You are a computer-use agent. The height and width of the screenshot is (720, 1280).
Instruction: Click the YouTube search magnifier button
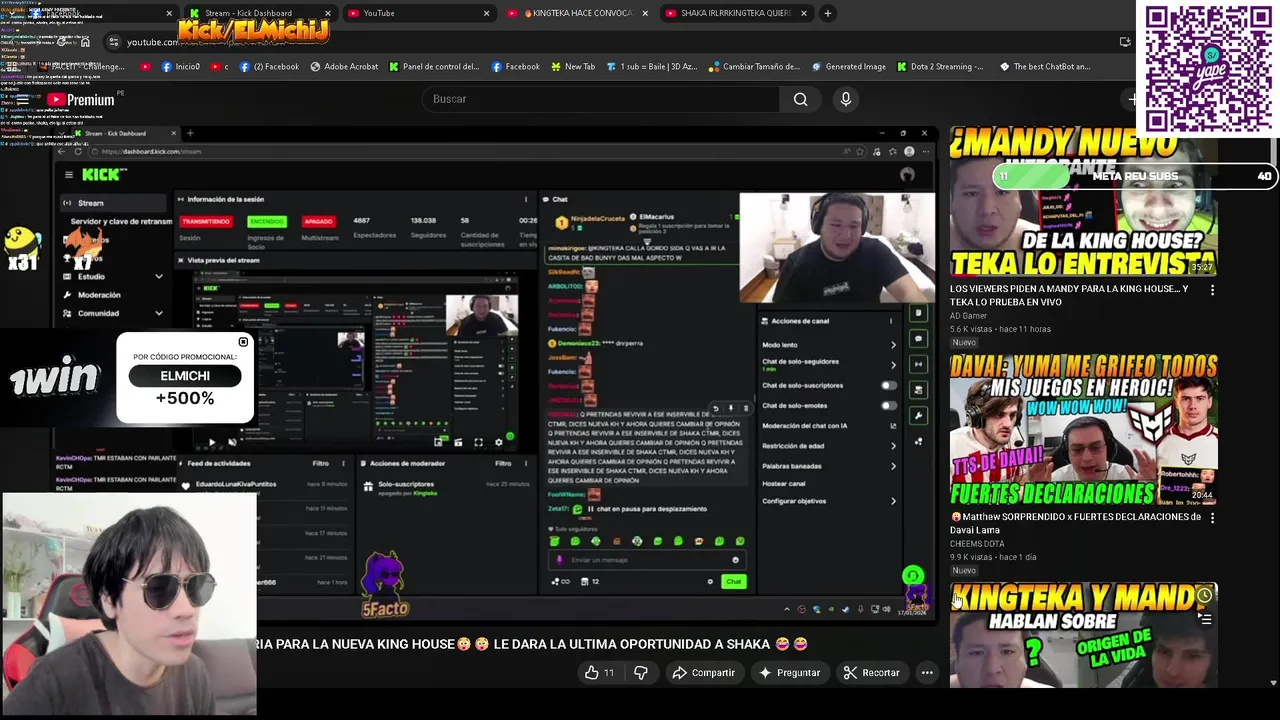[800, 99]
